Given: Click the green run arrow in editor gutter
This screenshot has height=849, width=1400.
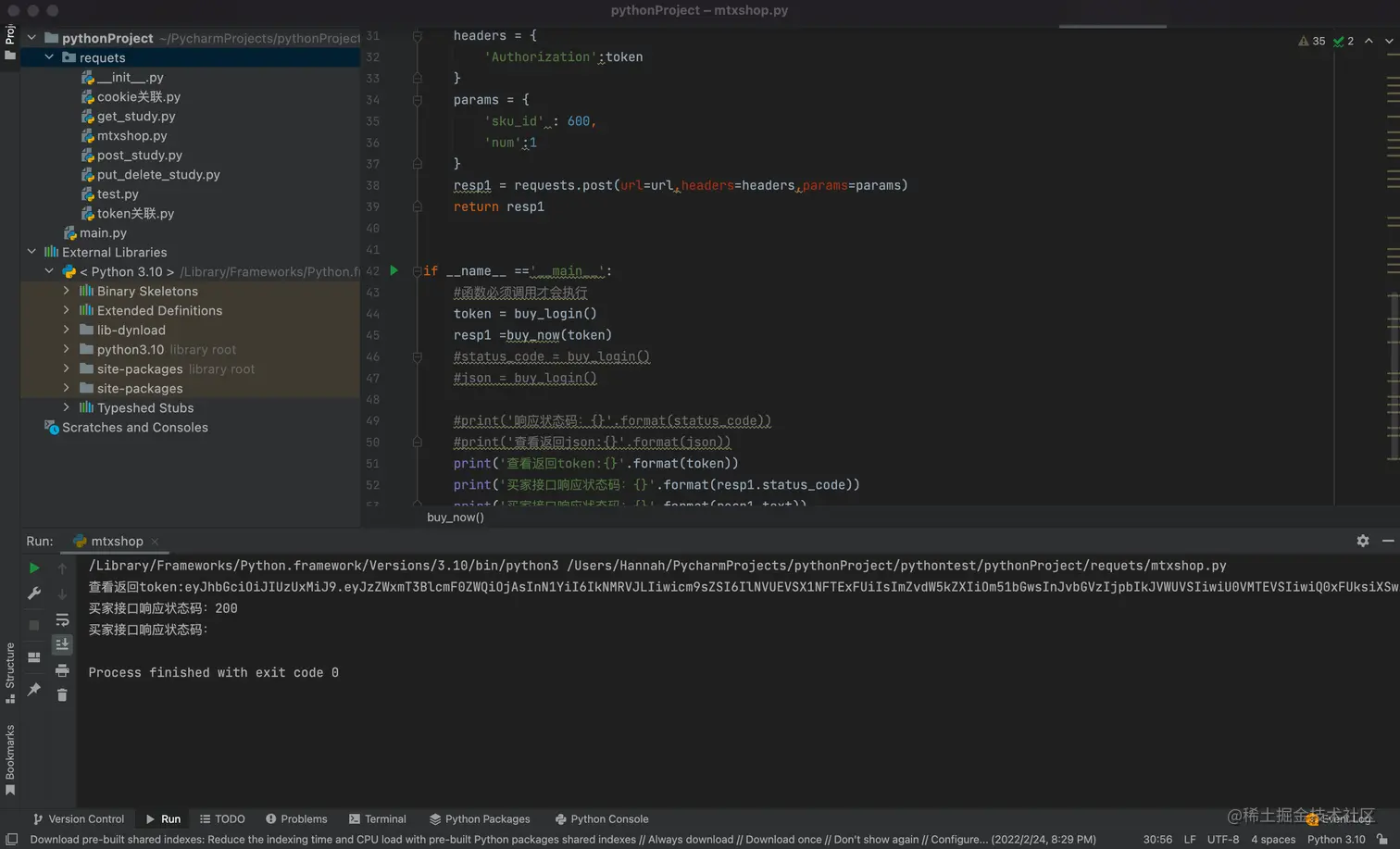Looking at the screenshot, I should 394,270.
